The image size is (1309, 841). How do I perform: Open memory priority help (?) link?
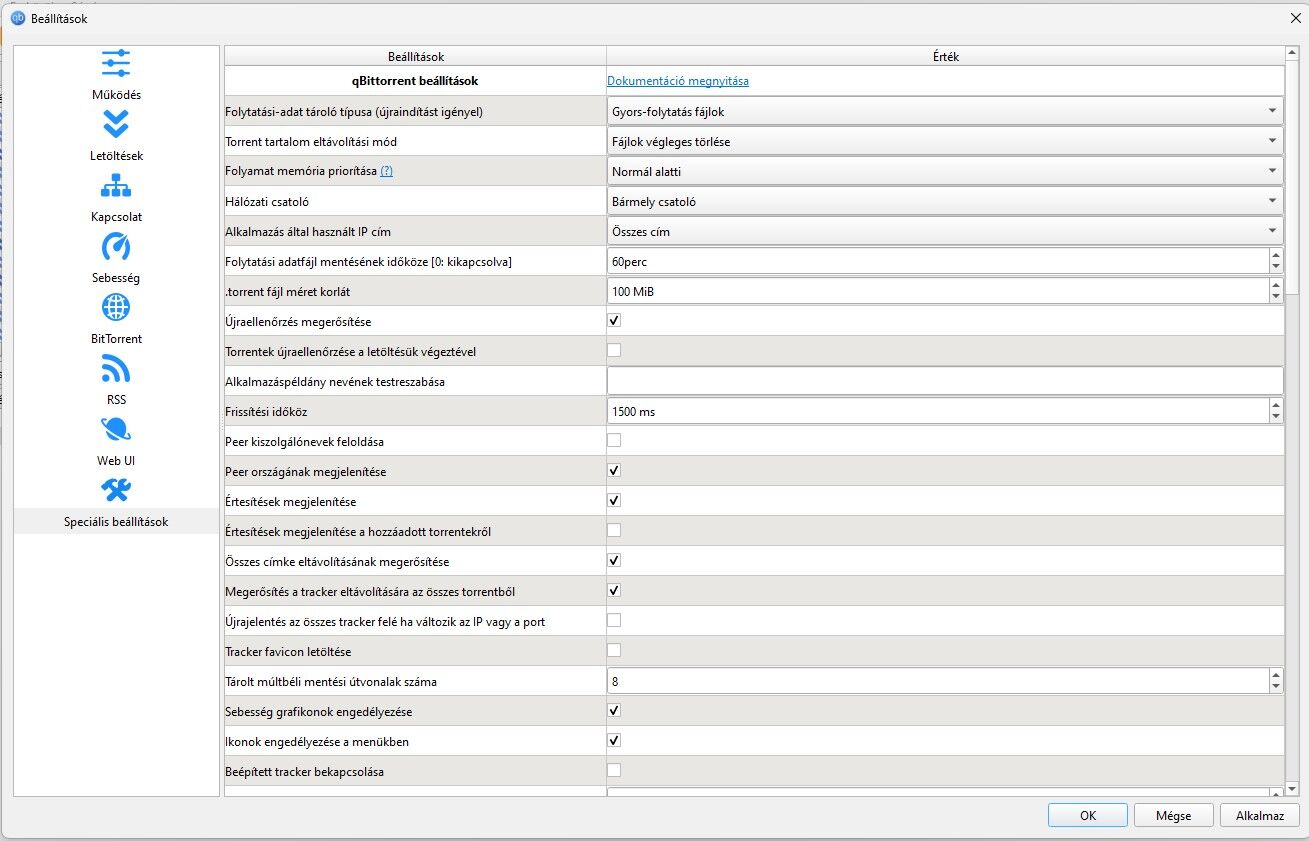click(x=386, y=171)
